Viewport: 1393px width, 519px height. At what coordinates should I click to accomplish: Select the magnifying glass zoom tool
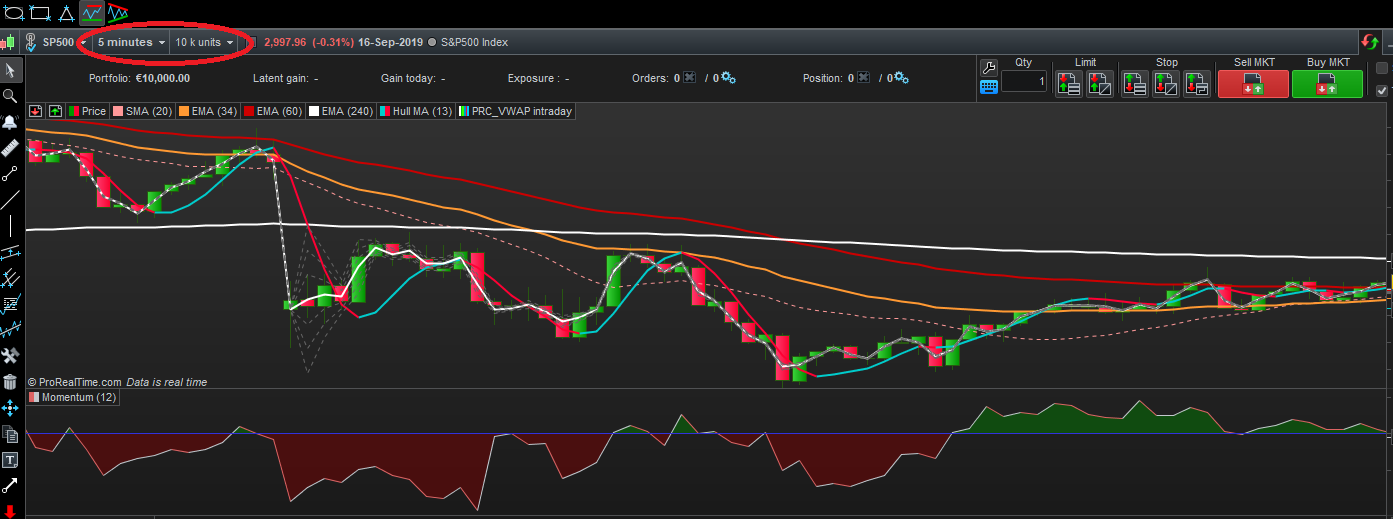point(10,96)
